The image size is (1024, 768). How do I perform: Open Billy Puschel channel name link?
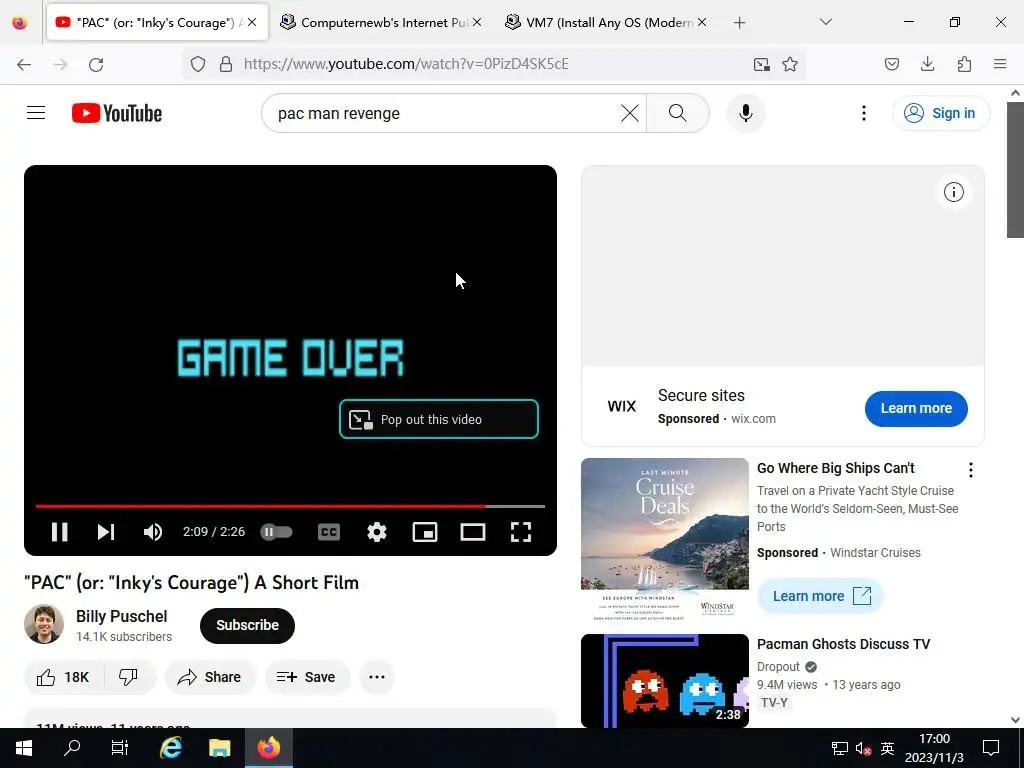click(121, 616)
